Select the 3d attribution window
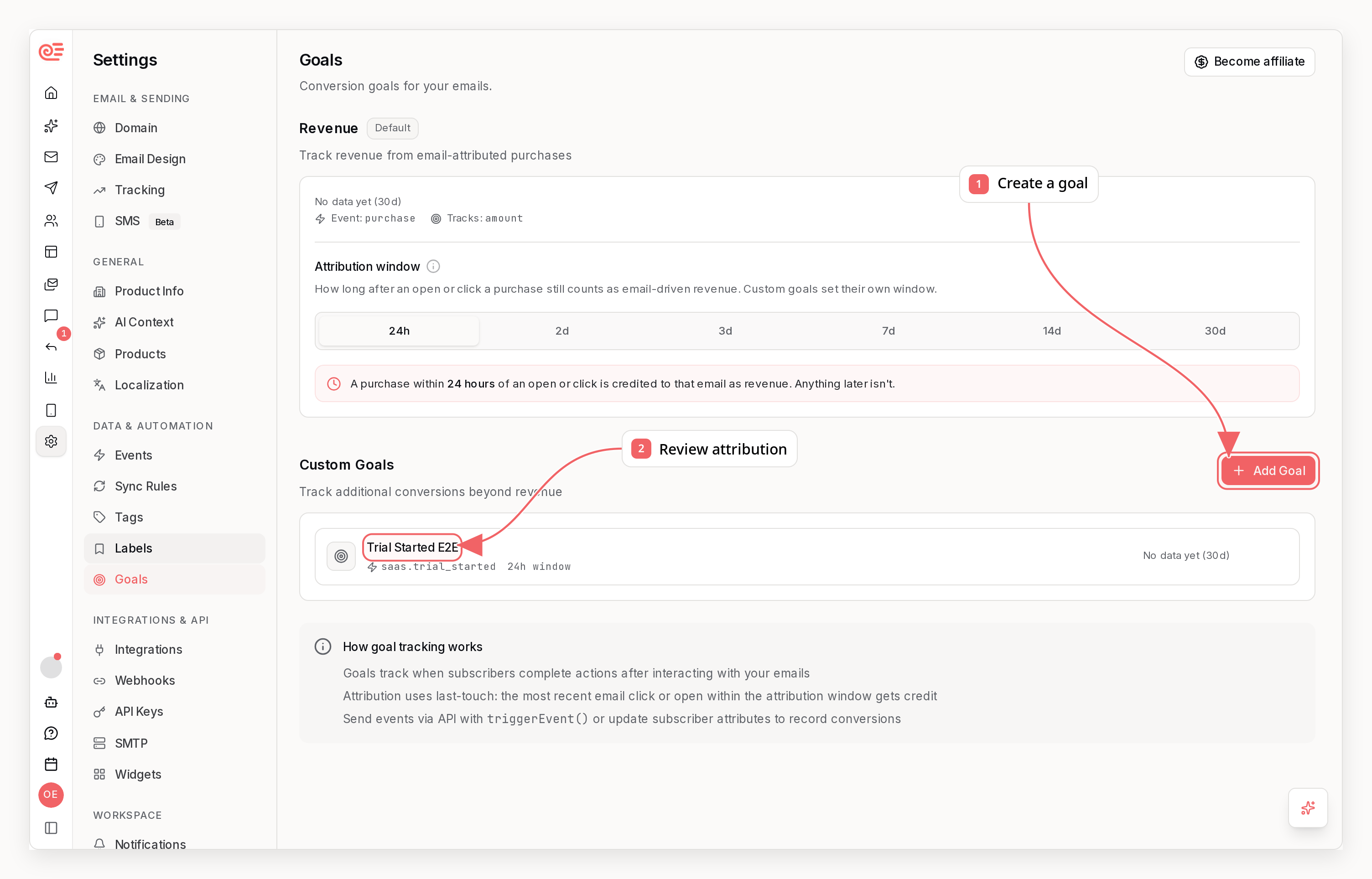This screenshot has width=1372, height=879. 725,331
